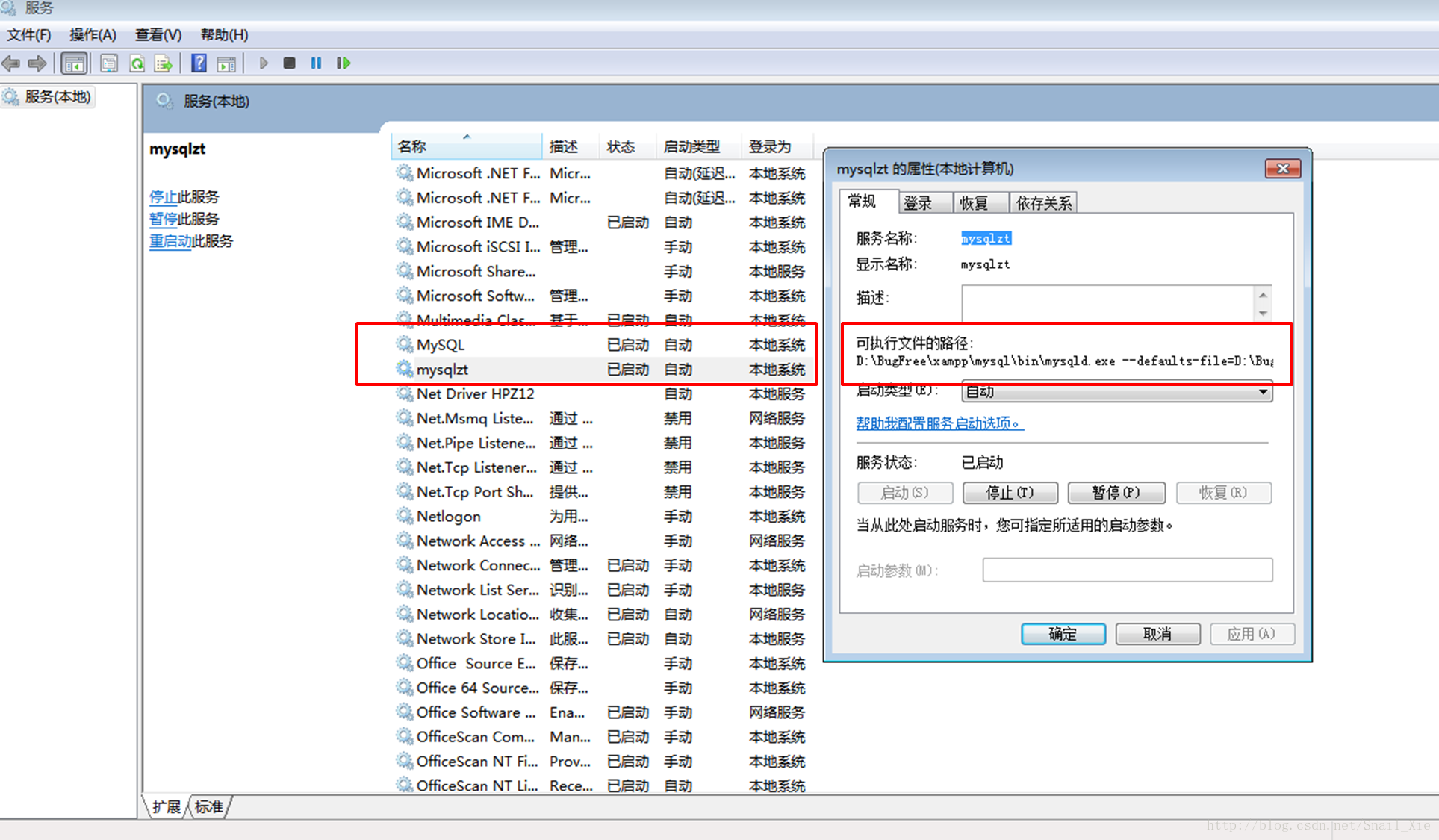Select the Network Access ... service row
Screen dimensions: 1439x840
601,541
